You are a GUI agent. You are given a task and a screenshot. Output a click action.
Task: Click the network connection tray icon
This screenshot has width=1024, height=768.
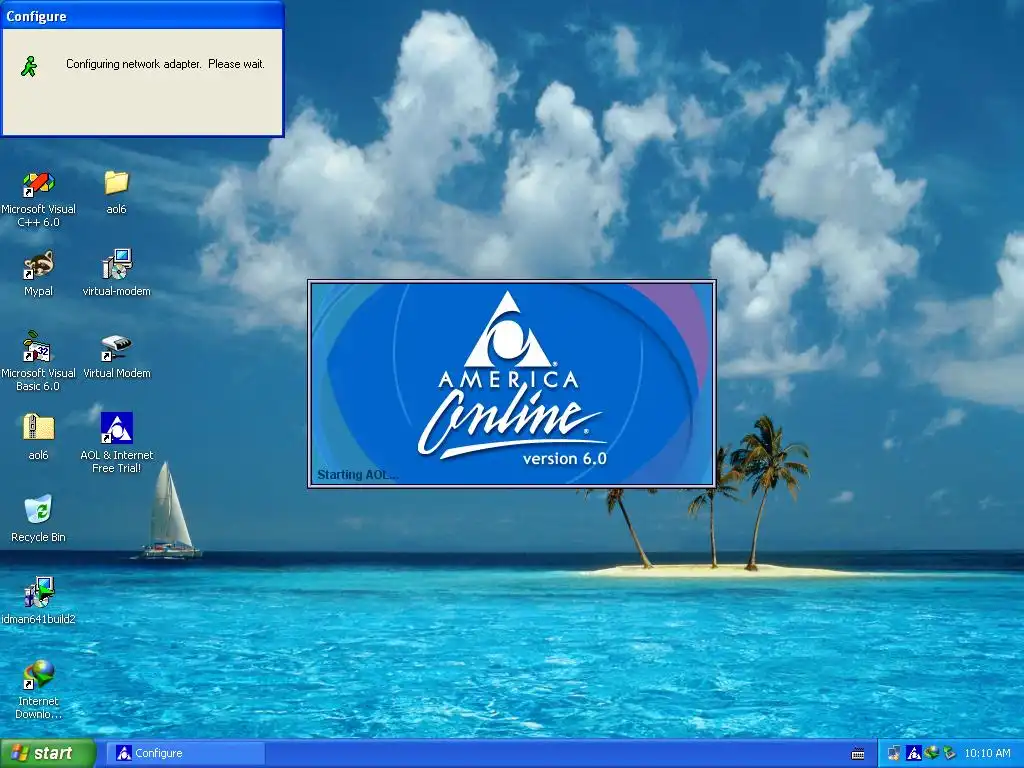(895, 753)
